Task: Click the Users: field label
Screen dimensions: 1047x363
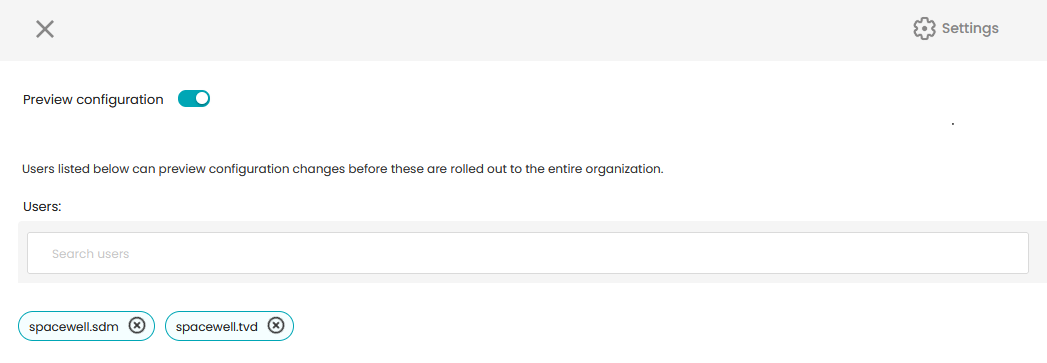Action: pyautogui.click(x=42, y=207)
